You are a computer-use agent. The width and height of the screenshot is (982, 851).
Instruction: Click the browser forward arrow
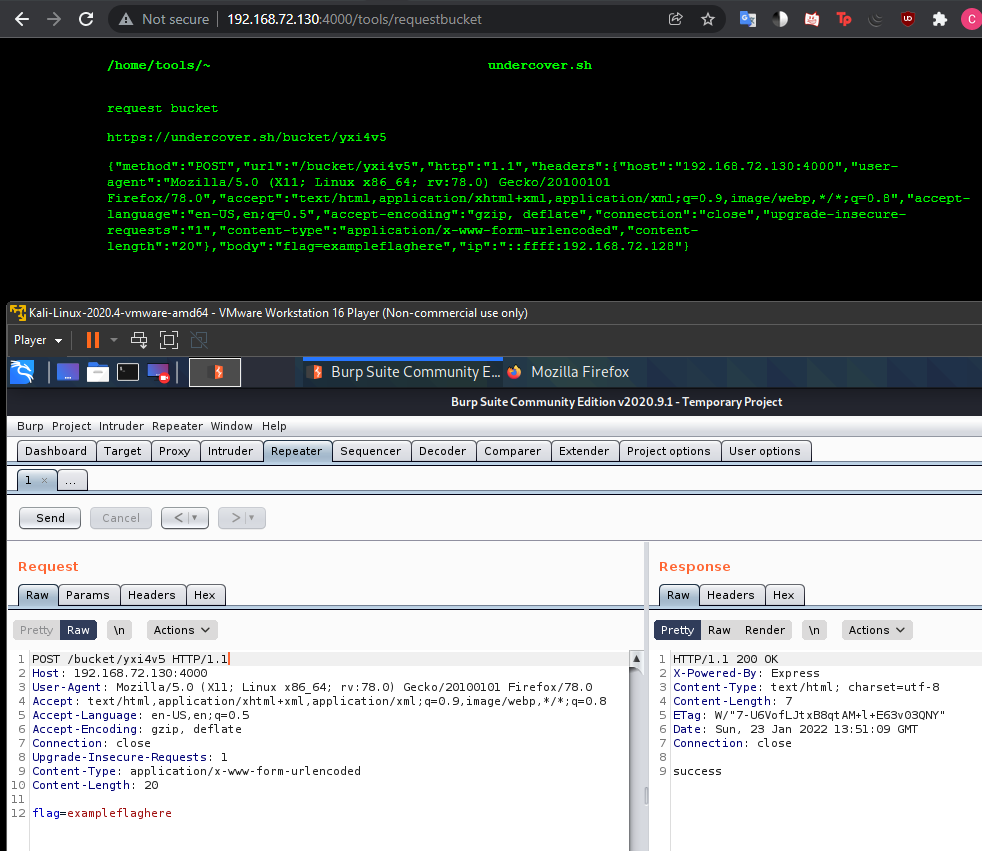(54, 19)
